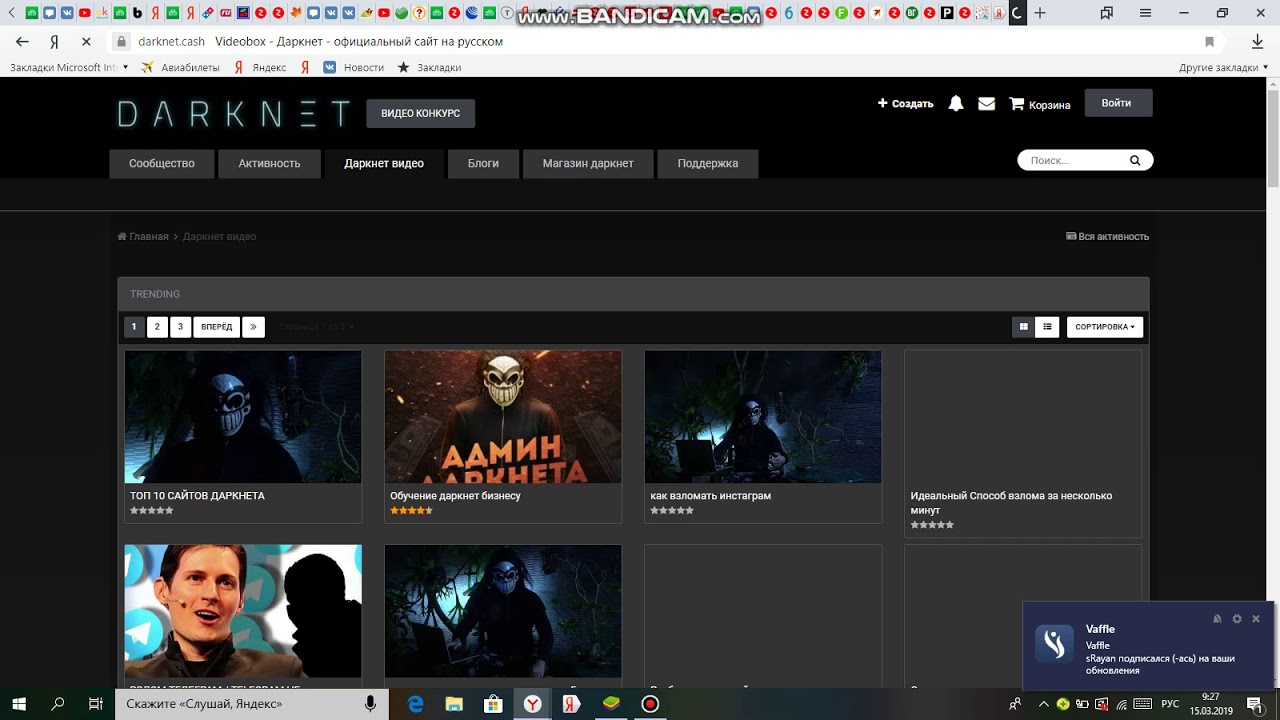Open Сортировка dropdown
Viewport: 1280px width, 720px height.
1105,327
